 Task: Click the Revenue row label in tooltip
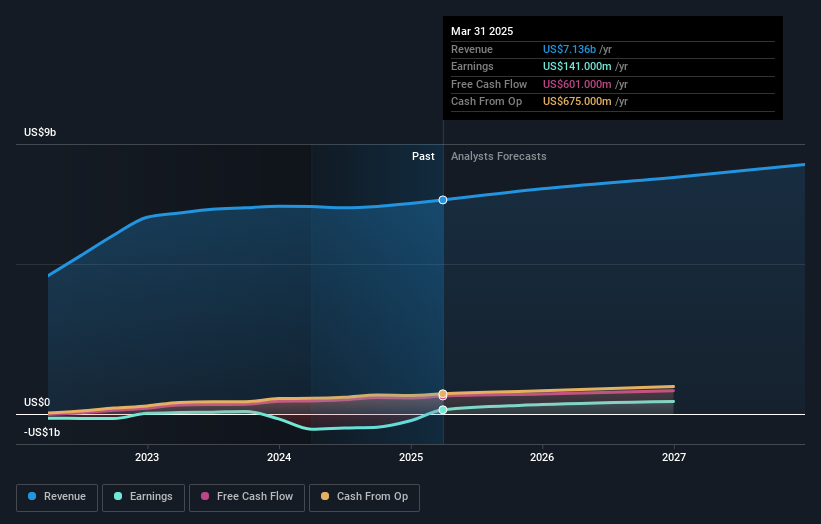(x=472, y=49)
